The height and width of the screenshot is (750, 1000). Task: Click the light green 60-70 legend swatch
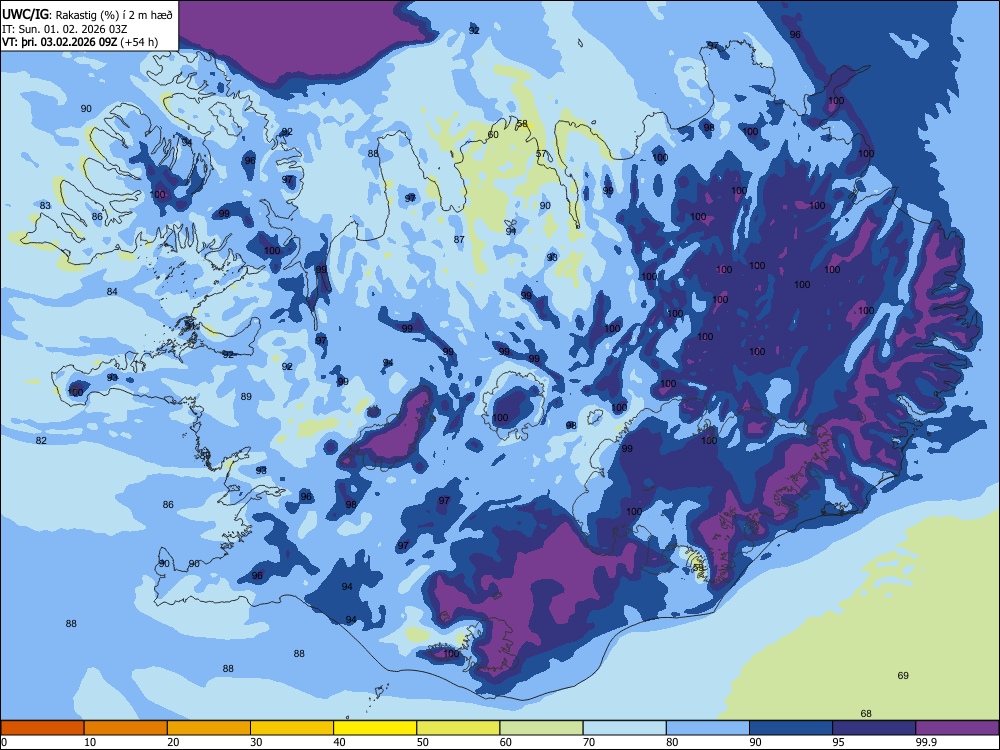(541, 728)
